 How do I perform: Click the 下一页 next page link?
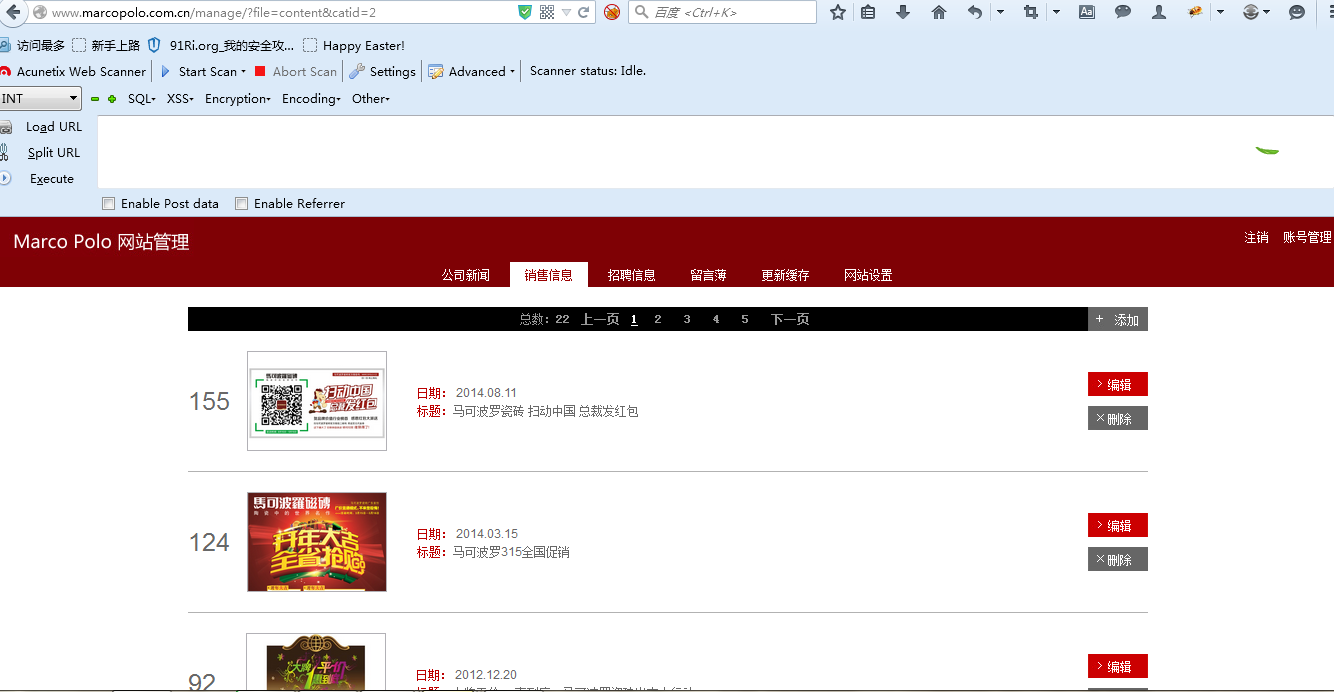point(790,319)
